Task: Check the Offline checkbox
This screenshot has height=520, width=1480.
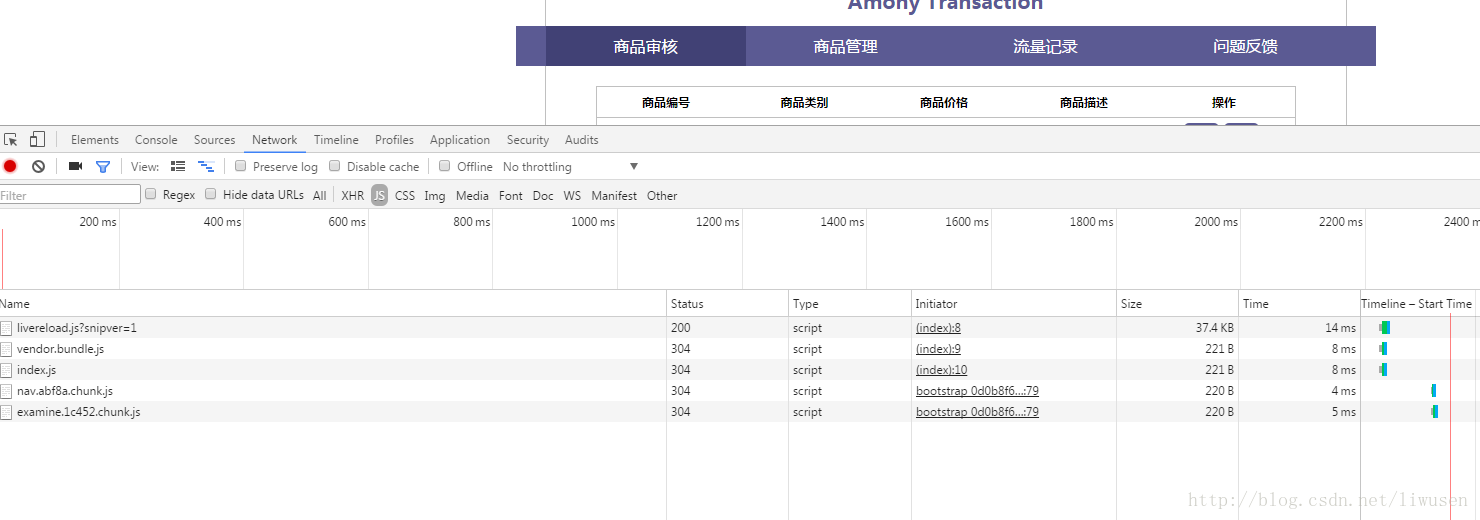Action: coord(444,166)
